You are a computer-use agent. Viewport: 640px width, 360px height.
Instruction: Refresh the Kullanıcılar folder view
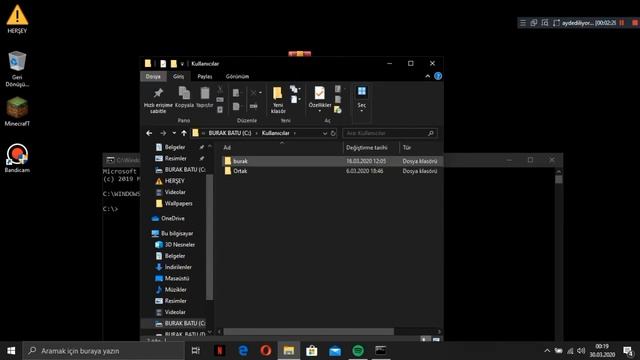click(333, 133)
